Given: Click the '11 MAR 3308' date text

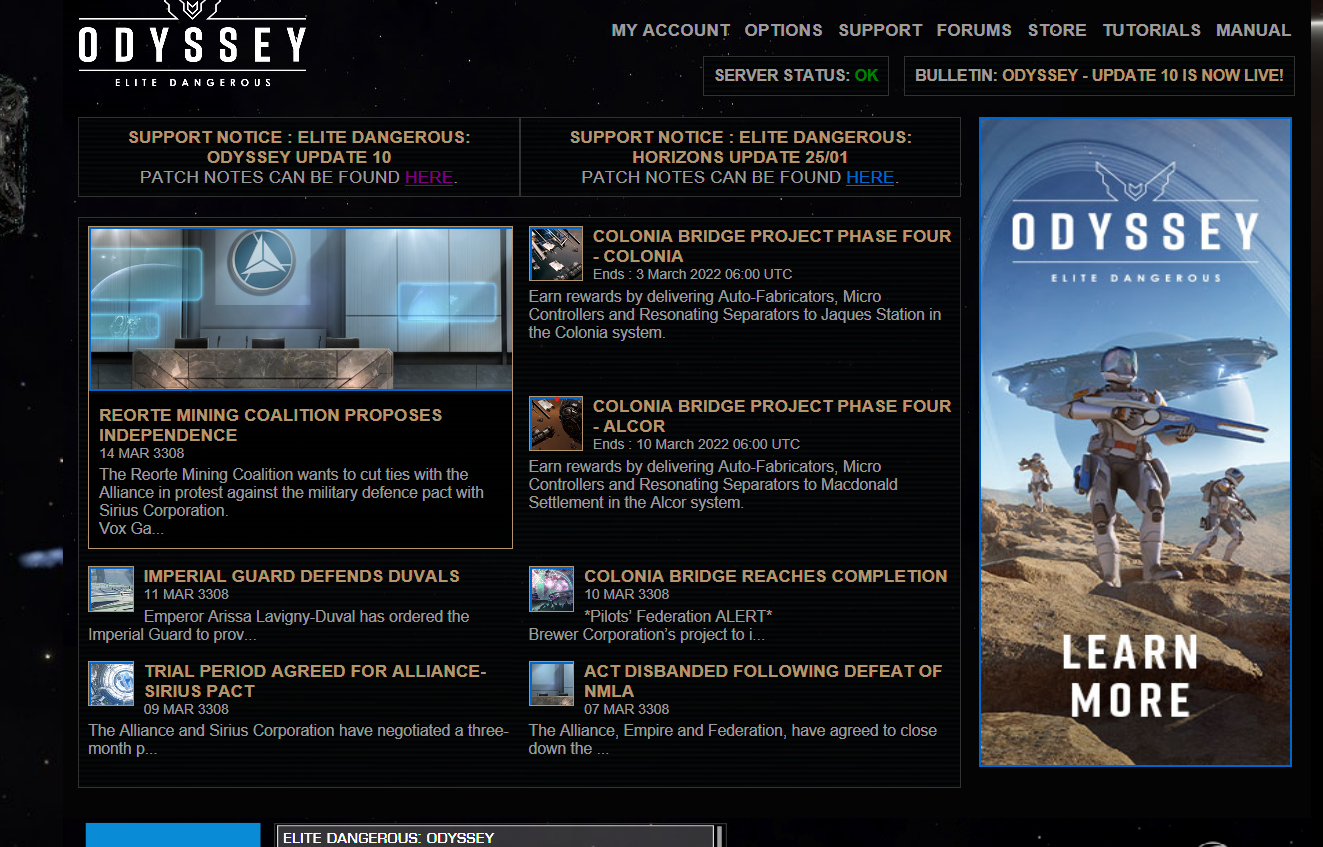Looking at the screenshot, I should [186, 594].
